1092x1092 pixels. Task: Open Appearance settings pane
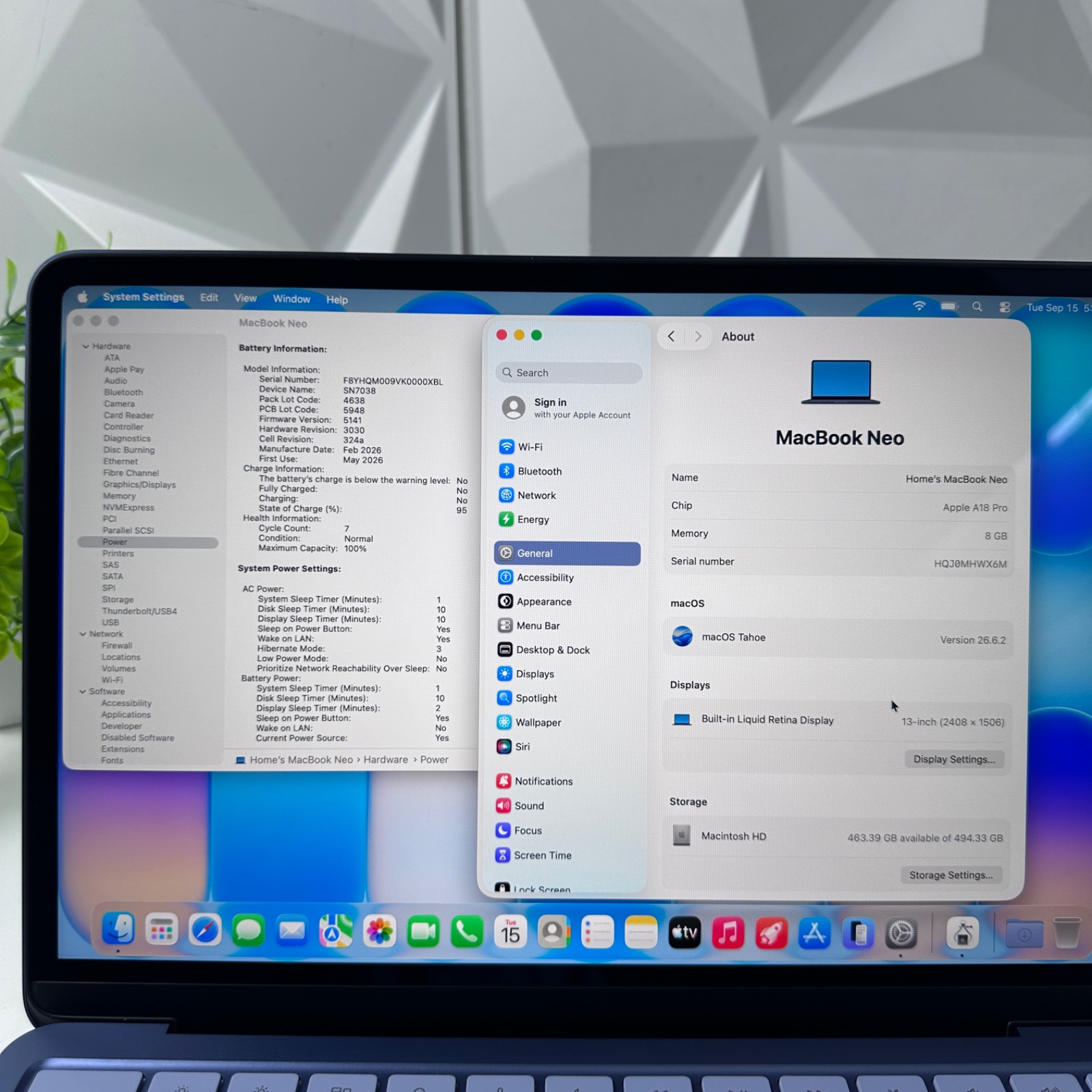click(534, 601)
